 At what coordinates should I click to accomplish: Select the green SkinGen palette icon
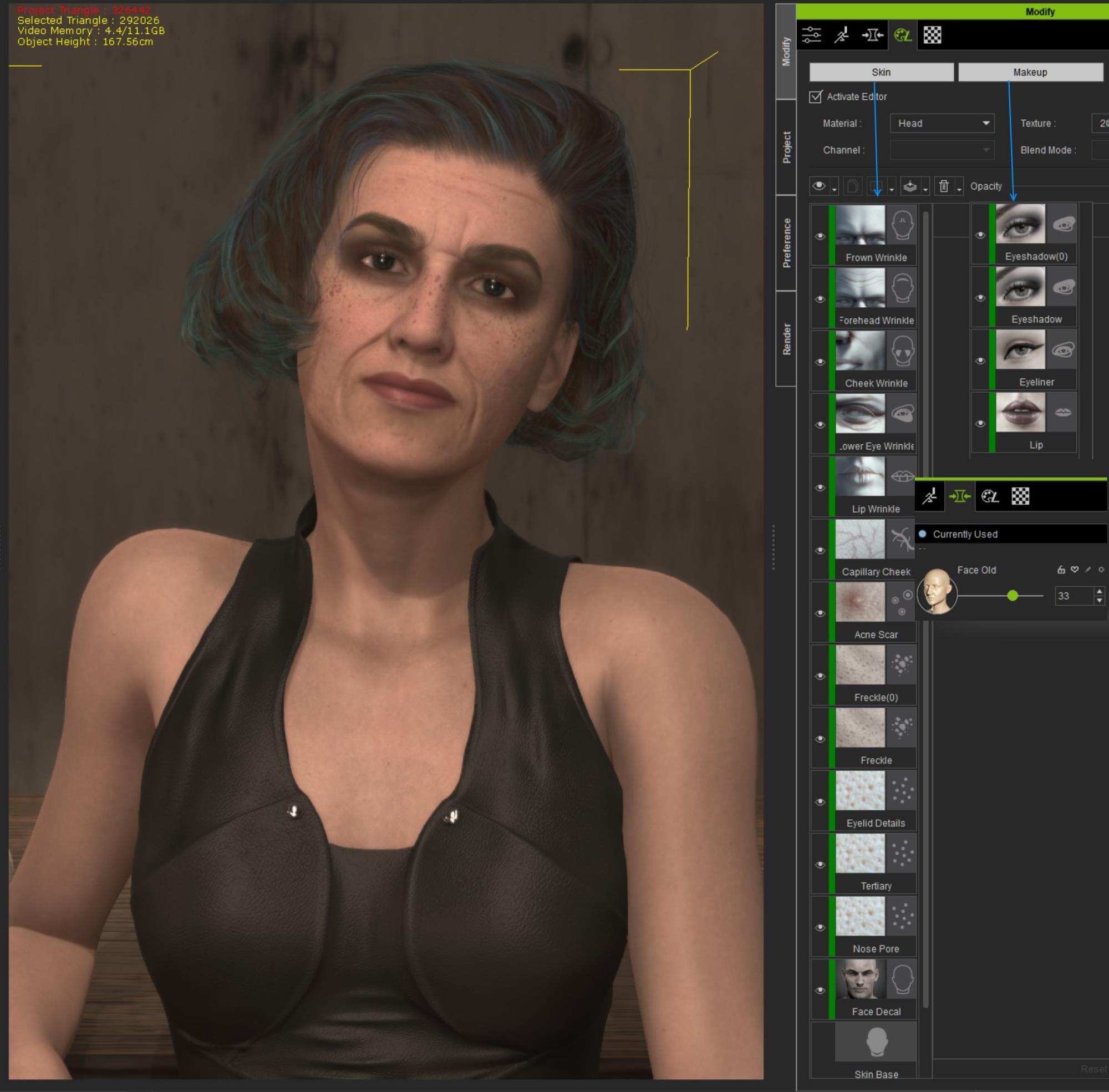pyautogui.click(x=903, y=35)
